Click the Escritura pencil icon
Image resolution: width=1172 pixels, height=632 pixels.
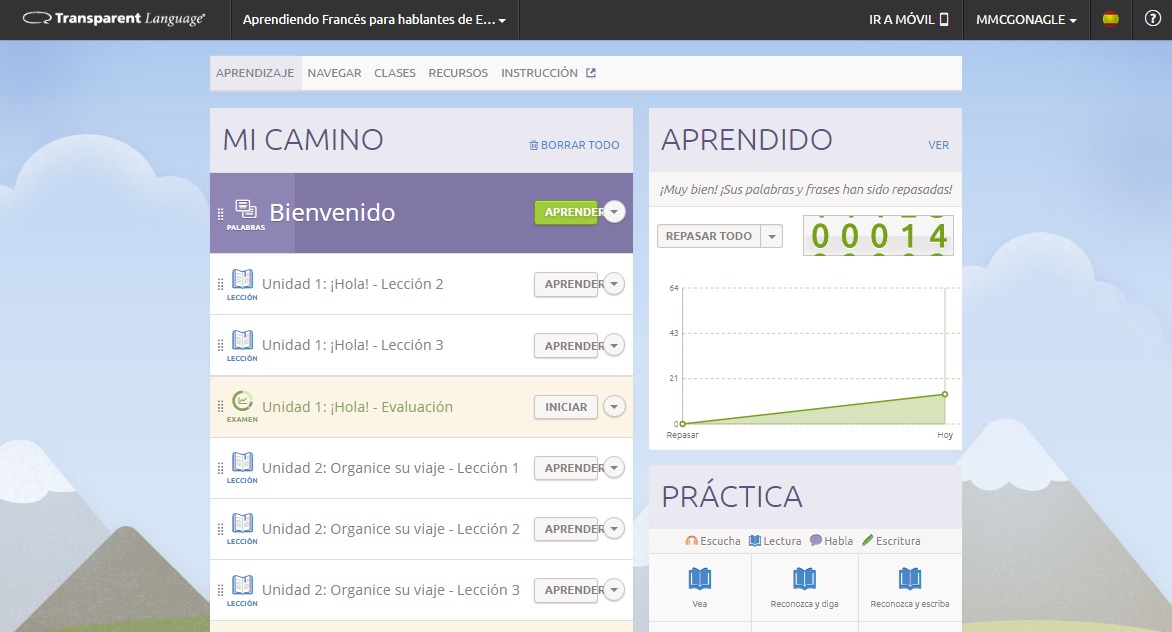pyautogui.click(x=867, y=540)
